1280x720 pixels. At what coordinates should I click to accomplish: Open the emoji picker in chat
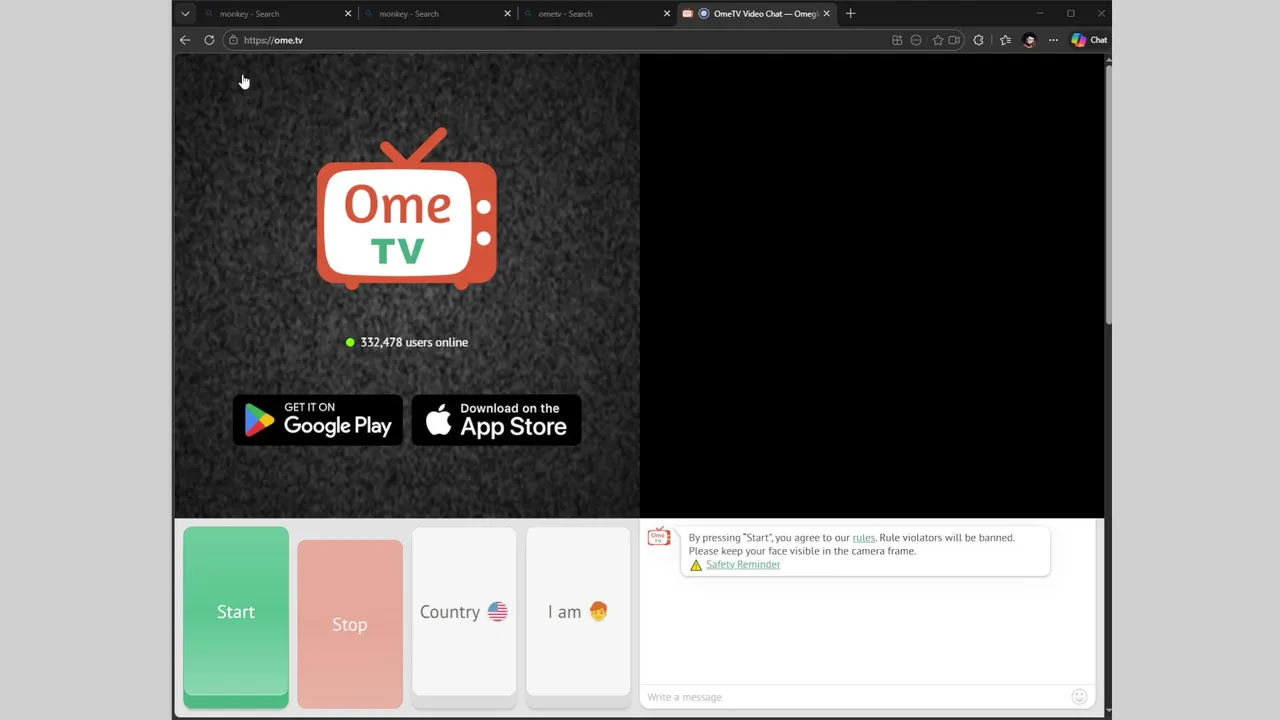tap(1079, 697)
